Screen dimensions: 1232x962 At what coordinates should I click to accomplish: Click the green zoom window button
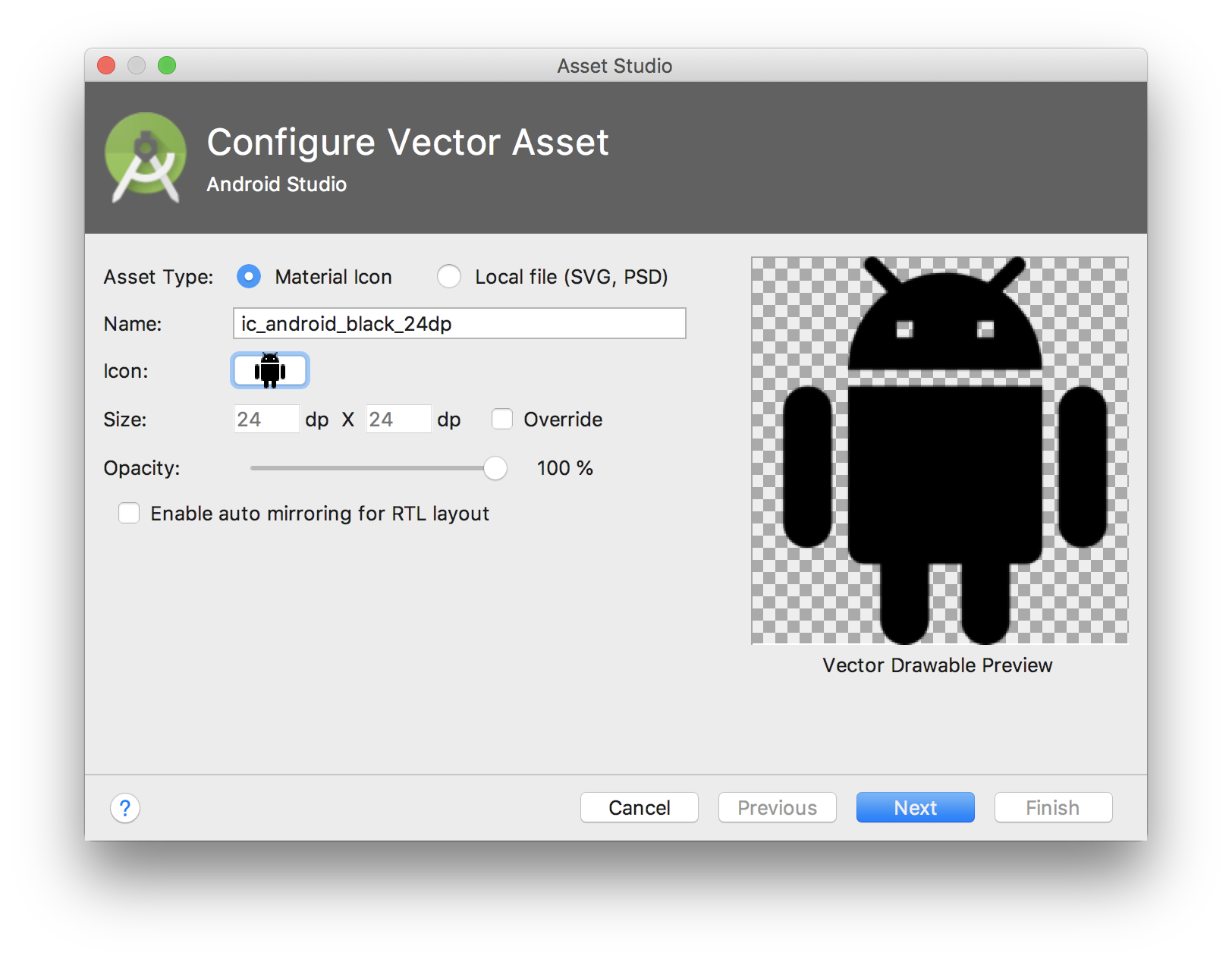[167, 65]
